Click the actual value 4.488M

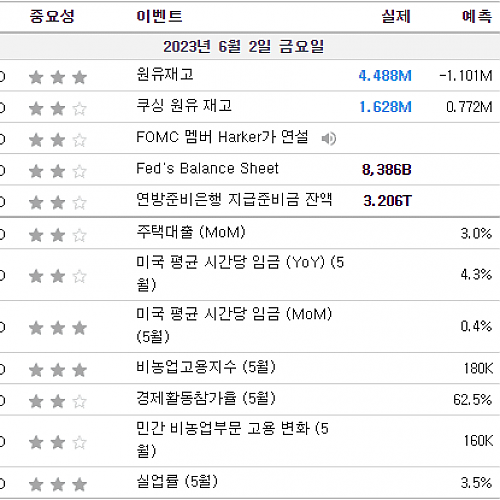click(x=385, y=76)
